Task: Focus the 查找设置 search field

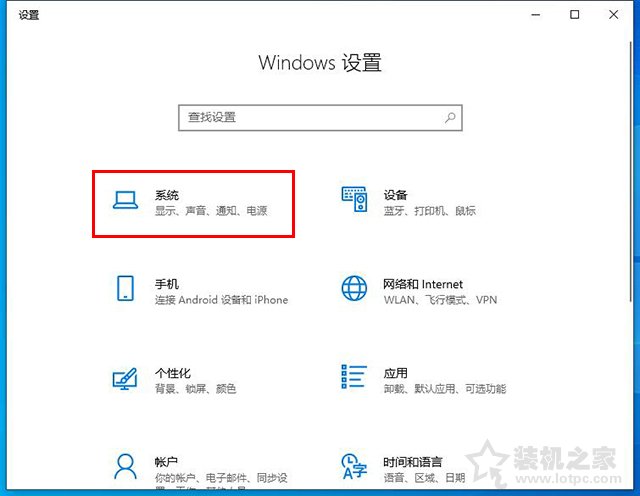Action: (x=310, y=117)
